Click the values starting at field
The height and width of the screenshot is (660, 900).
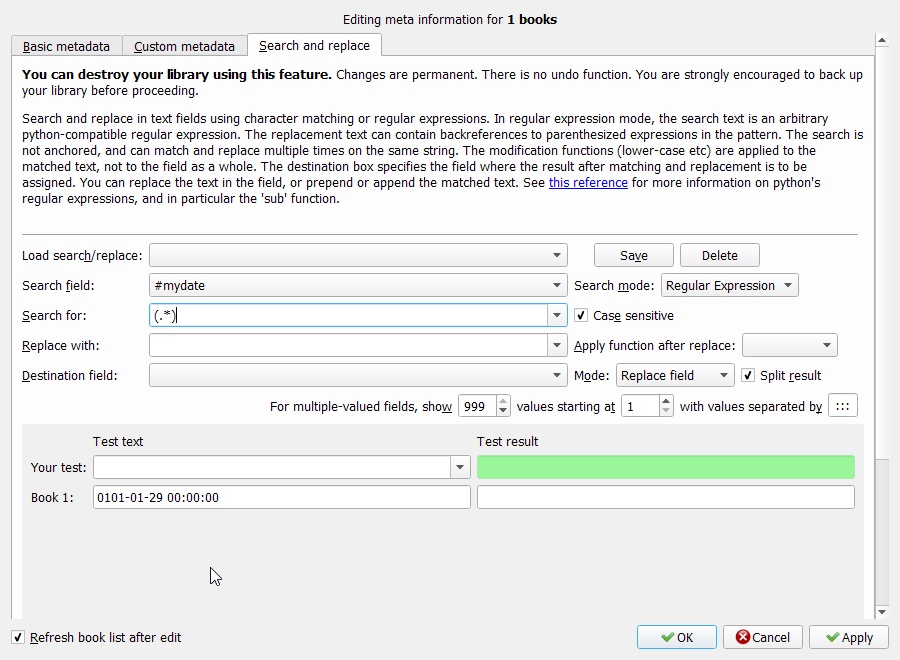pyautogui.click(x=641, y=406)
